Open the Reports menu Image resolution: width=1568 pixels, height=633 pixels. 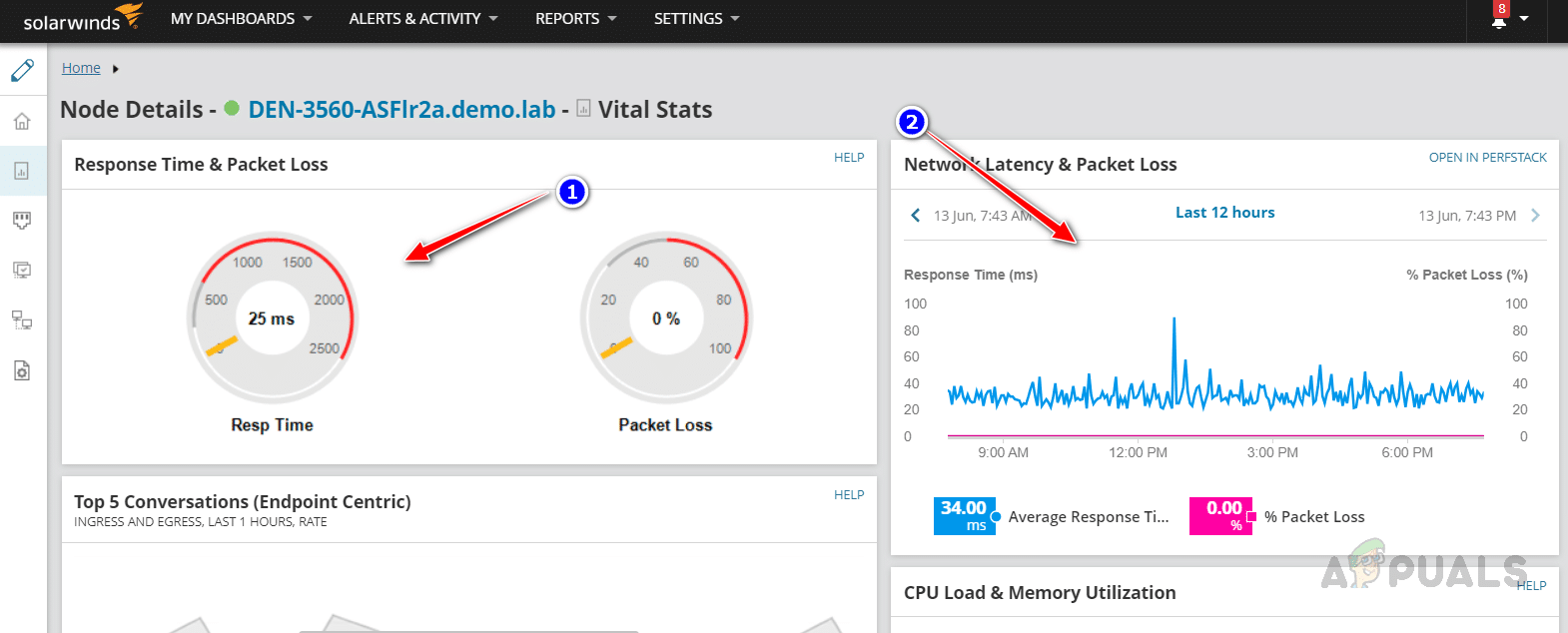pyautogui.click(x=575, y=19)
